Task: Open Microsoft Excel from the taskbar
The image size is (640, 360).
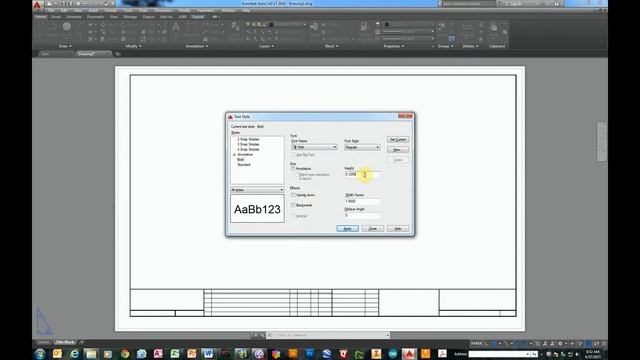Action: pos(175,354)
